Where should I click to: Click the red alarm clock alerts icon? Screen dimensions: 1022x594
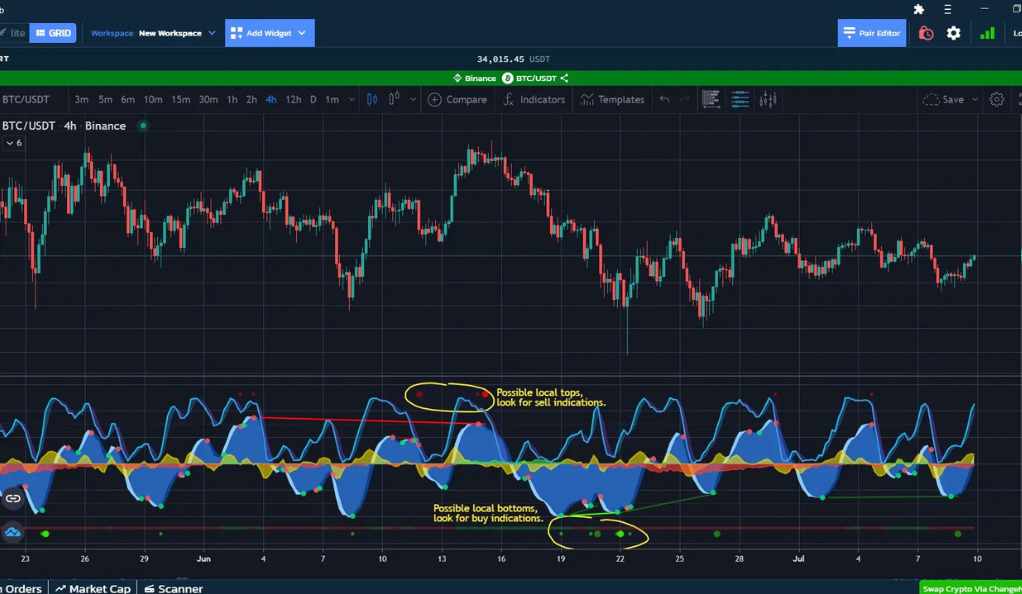926,33
